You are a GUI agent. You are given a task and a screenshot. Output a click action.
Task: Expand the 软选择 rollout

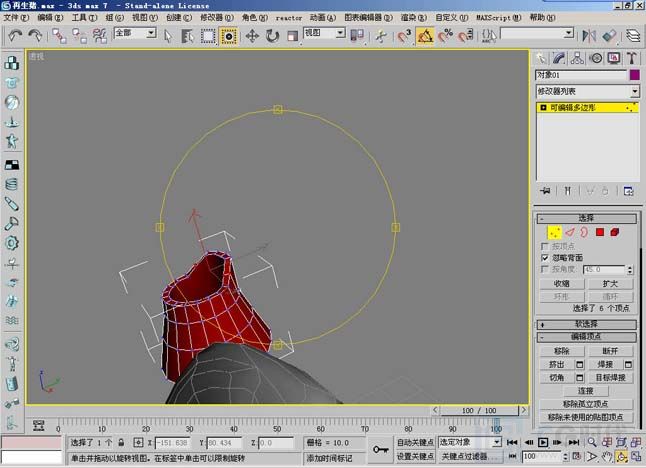[x=586, y=324]
